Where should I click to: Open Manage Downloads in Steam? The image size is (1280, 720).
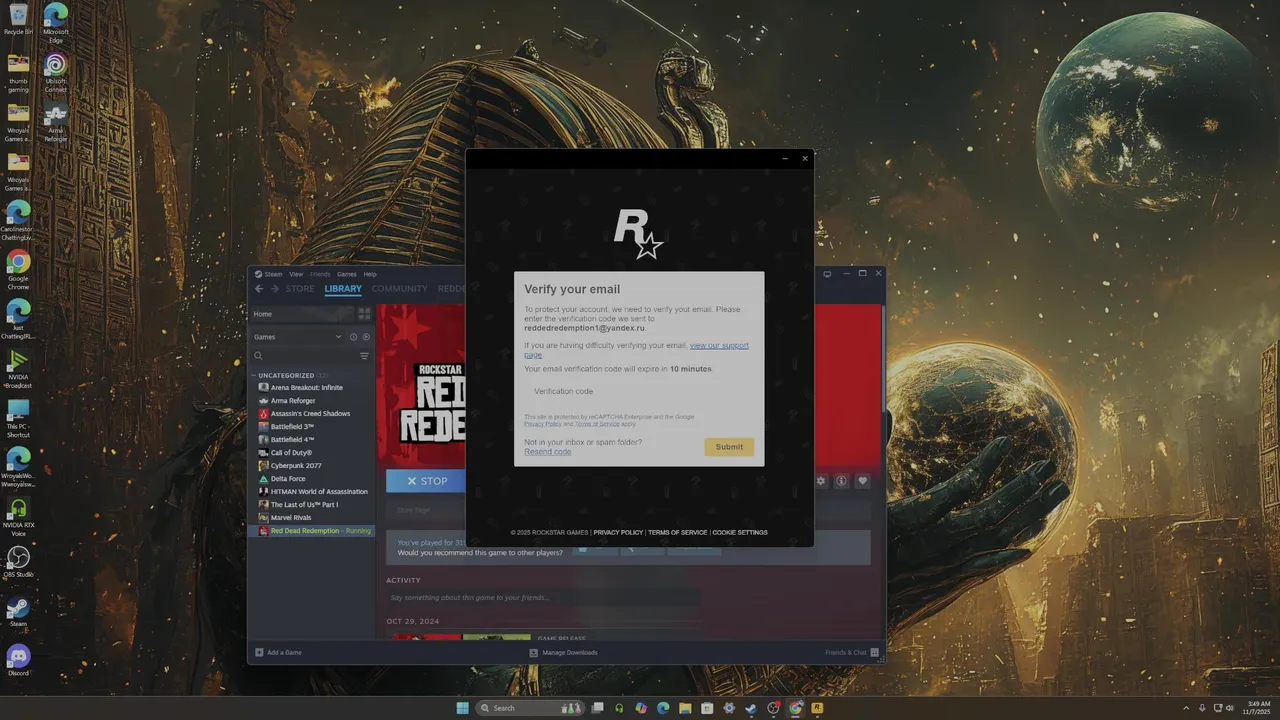click(564, 652)
